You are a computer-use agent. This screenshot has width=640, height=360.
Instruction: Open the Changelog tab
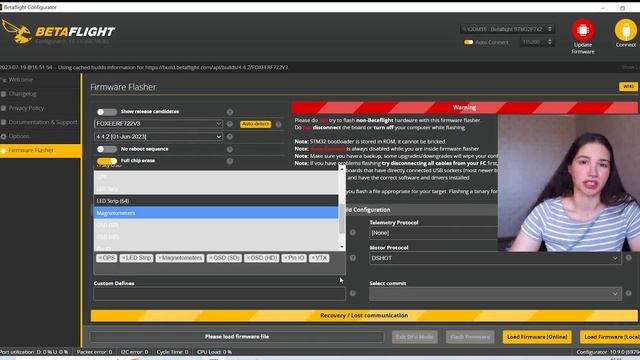pos(40,94)
